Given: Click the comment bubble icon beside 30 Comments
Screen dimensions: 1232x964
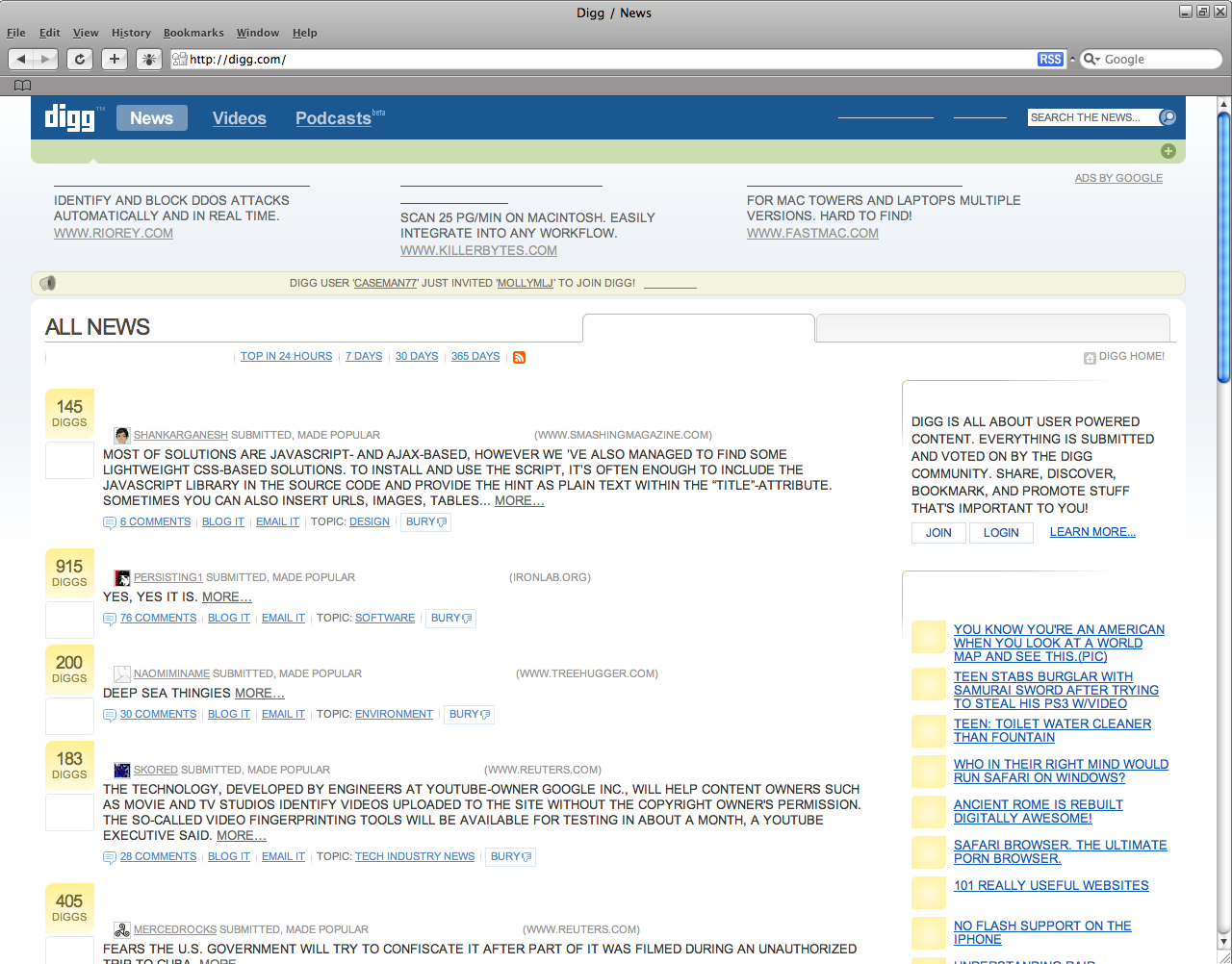Looking at the screenshot, I should (110, 715).
